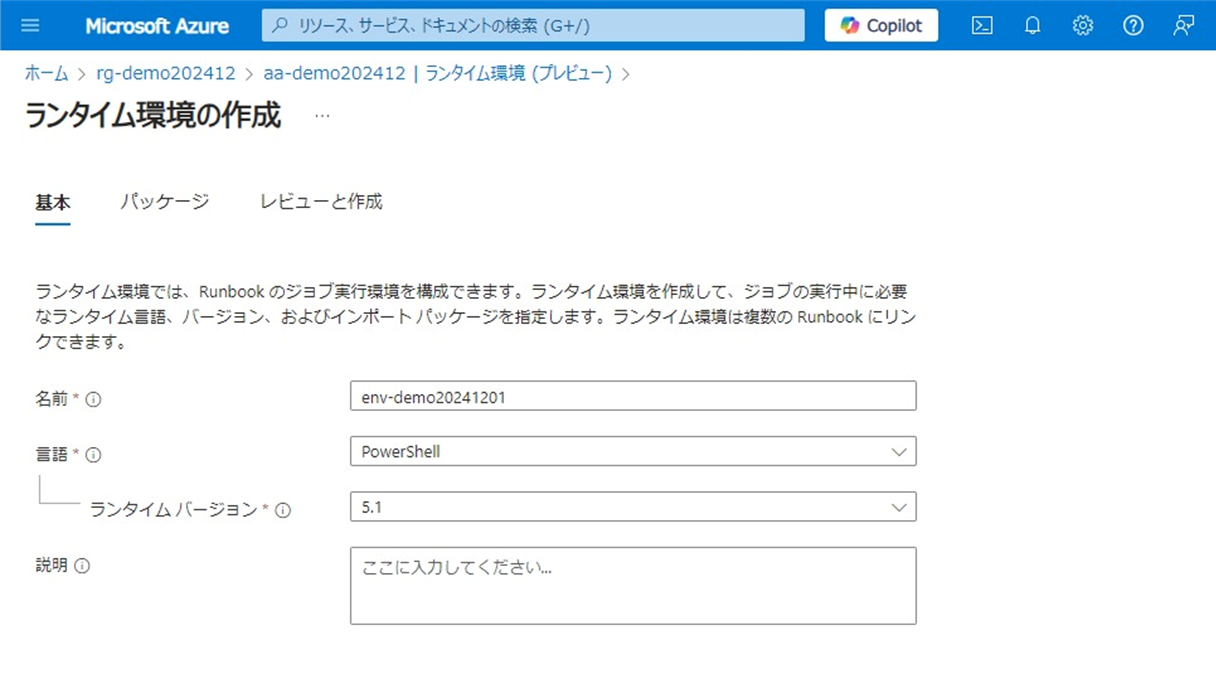Select the 基本 tab

[x=53, y=202]
